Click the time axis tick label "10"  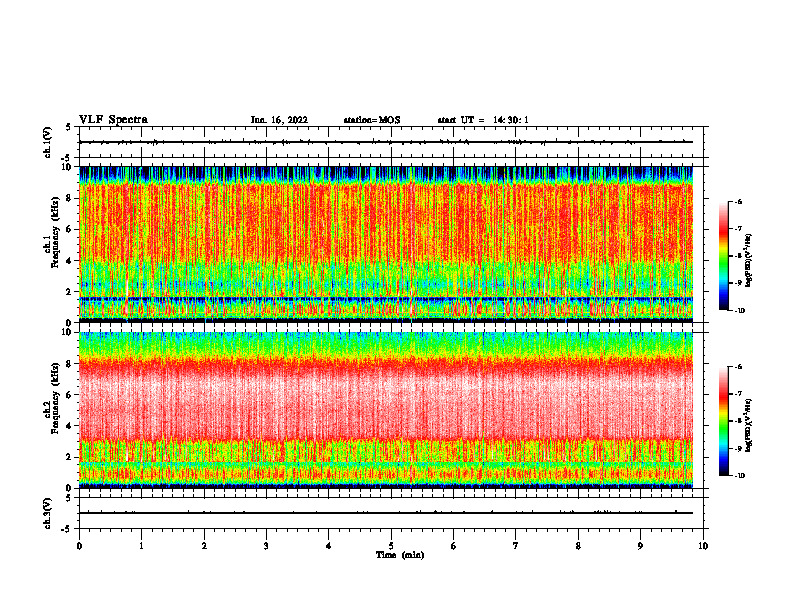pyautogui.click(x=703, y=546)
